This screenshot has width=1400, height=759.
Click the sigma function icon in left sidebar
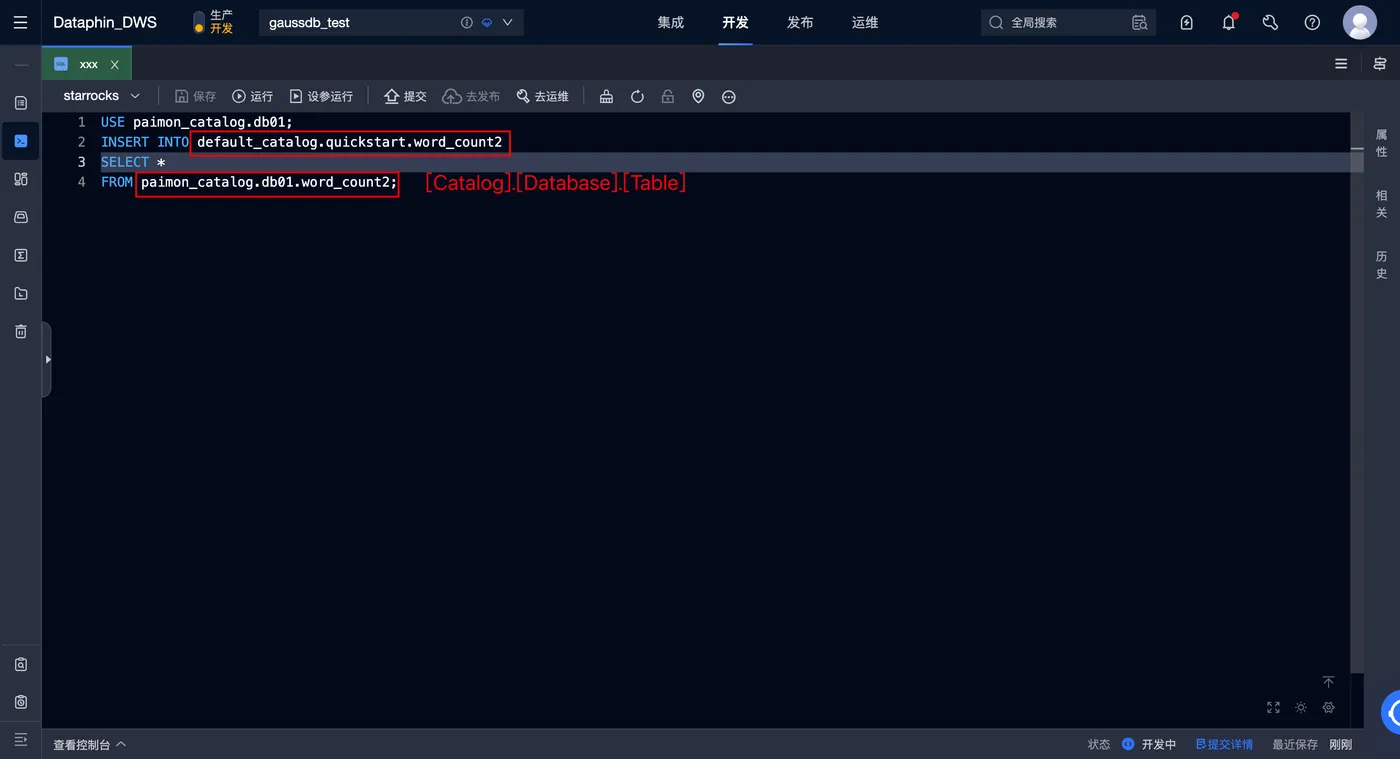click(21, 255)
